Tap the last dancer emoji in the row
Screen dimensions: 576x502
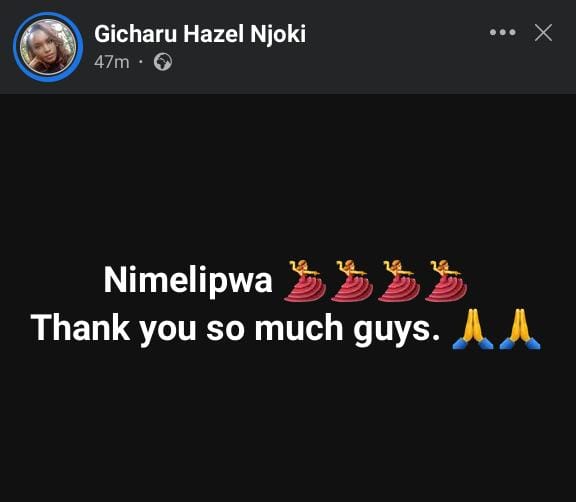pos(446,281)
